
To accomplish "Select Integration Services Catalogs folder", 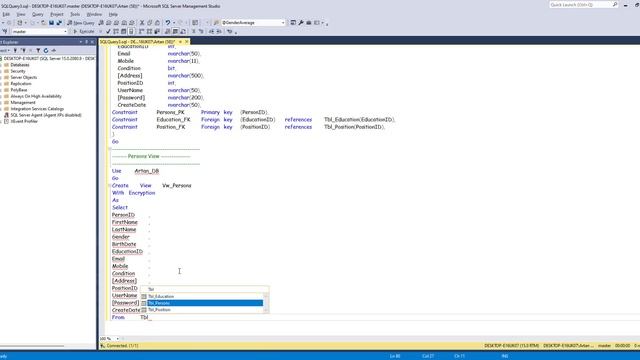I will [37, 109].
